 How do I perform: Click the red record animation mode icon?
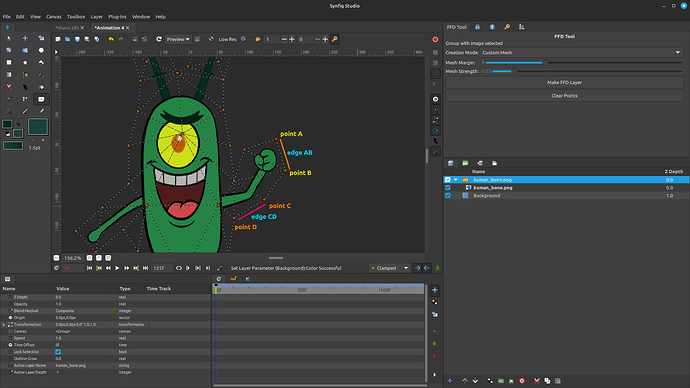(x=435, y=39)
